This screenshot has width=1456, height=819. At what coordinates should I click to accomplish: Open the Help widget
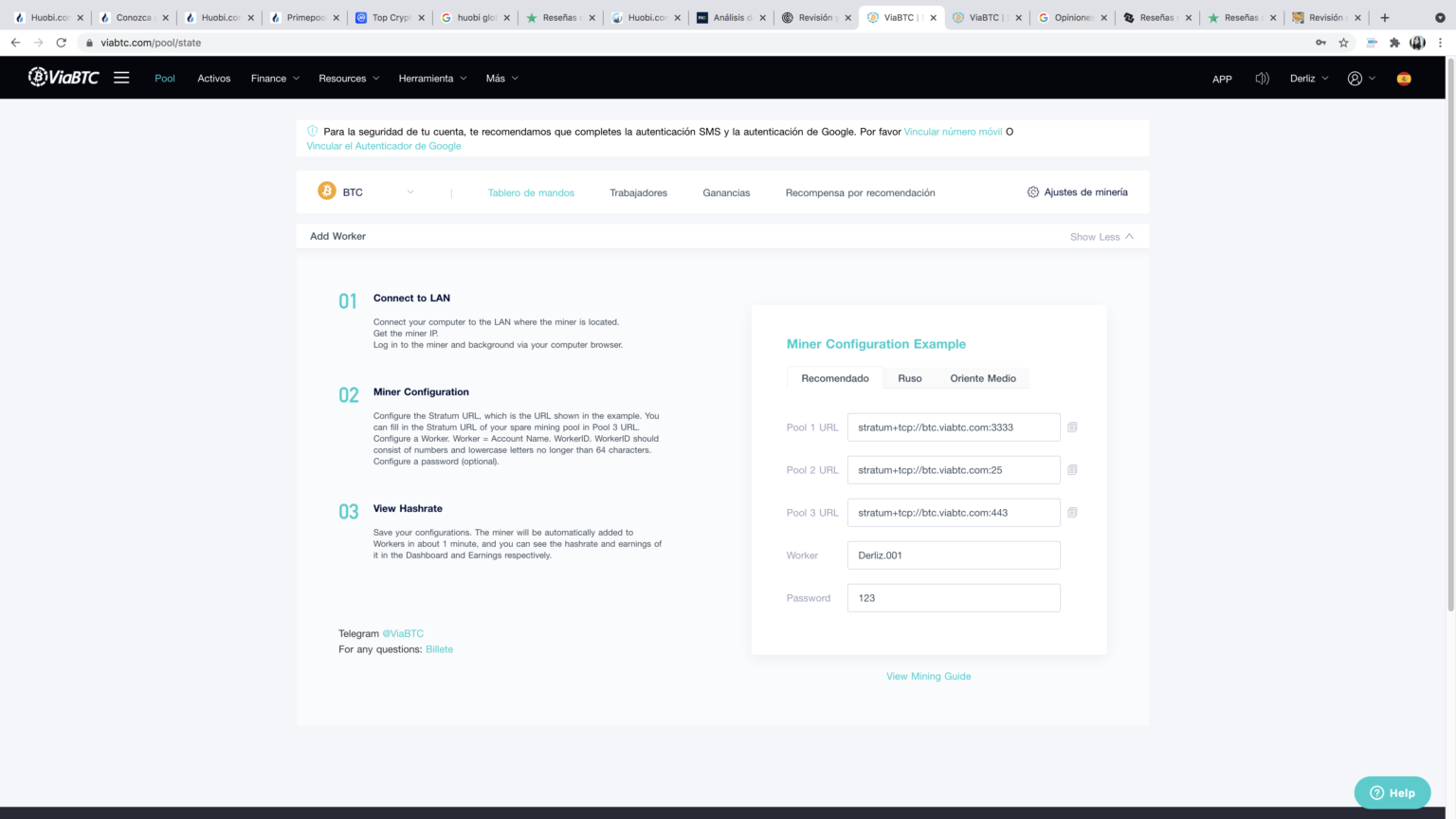(x=1392, y=792)
